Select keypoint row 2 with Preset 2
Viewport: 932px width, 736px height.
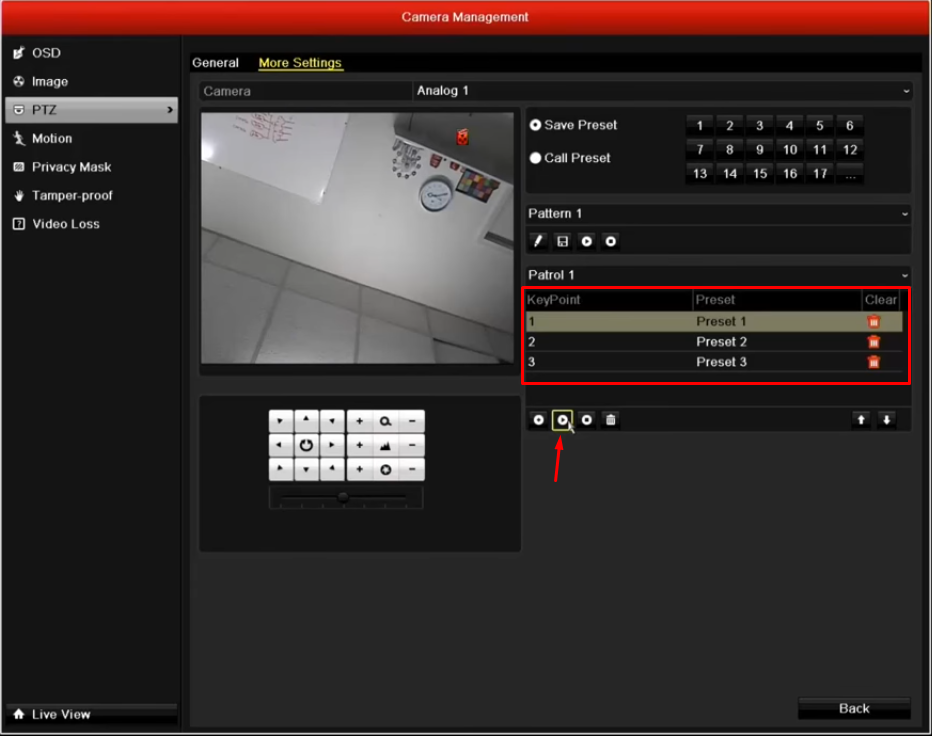click(x=714, y=342)
